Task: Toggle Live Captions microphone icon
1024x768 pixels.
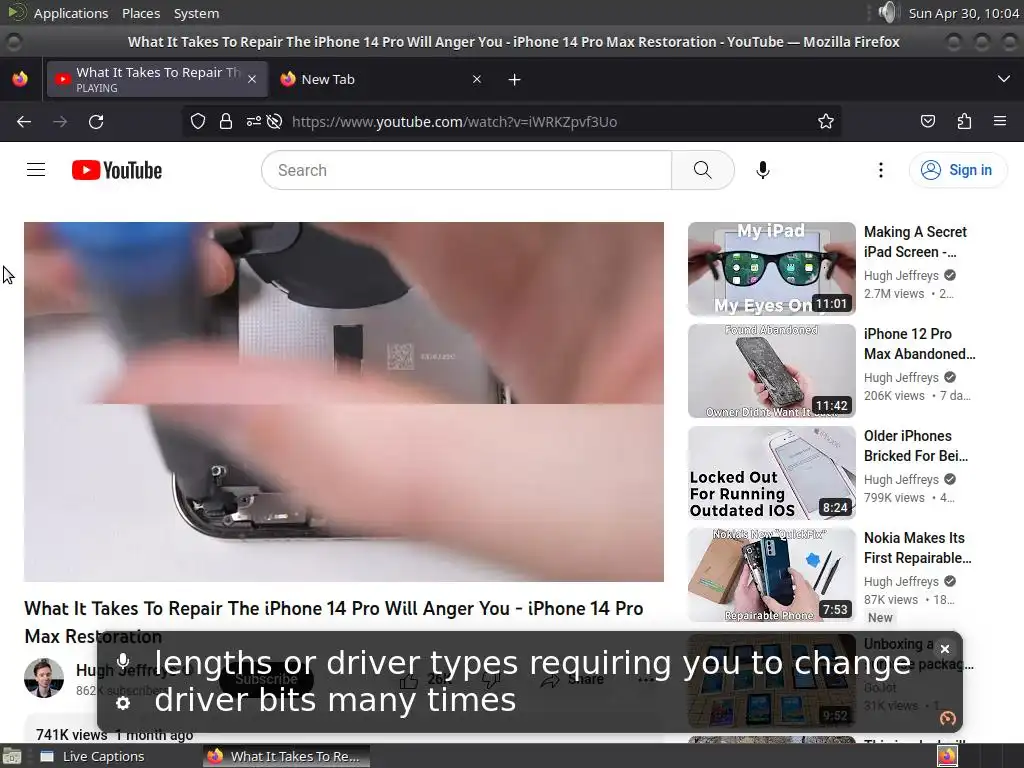Action: (123, 661)
